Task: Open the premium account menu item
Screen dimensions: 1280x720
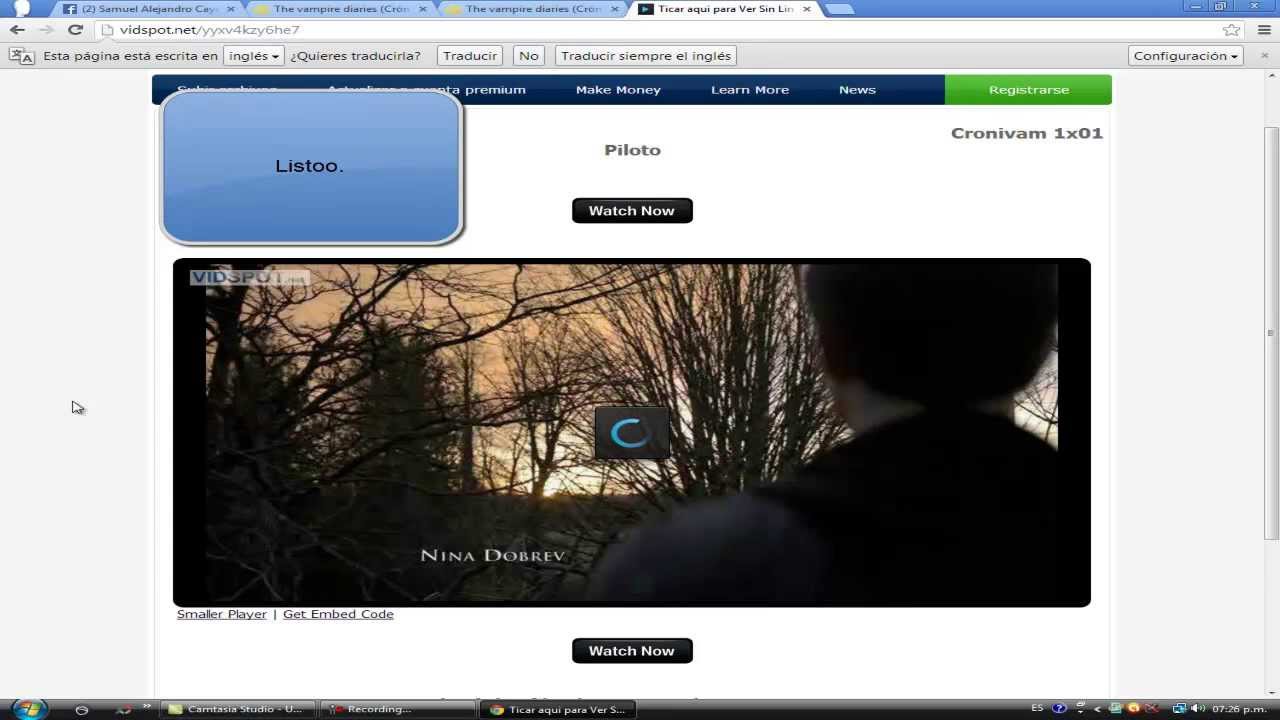Action: point(426,90)
